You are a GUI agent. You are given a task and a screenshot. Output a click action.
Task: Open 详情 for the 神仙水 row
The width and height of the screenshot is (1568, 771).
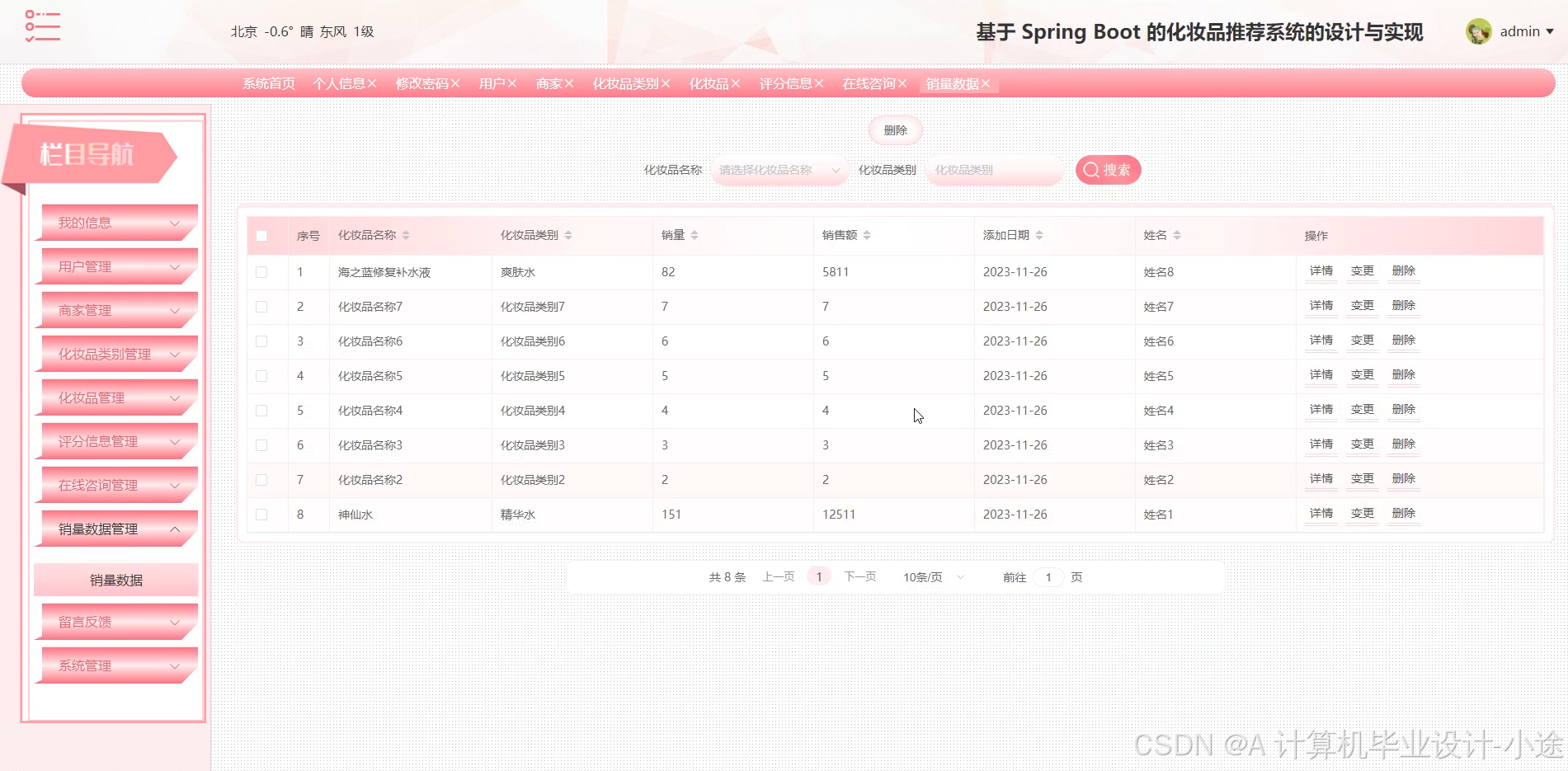pyautogui.click(x=1321, y=513)
